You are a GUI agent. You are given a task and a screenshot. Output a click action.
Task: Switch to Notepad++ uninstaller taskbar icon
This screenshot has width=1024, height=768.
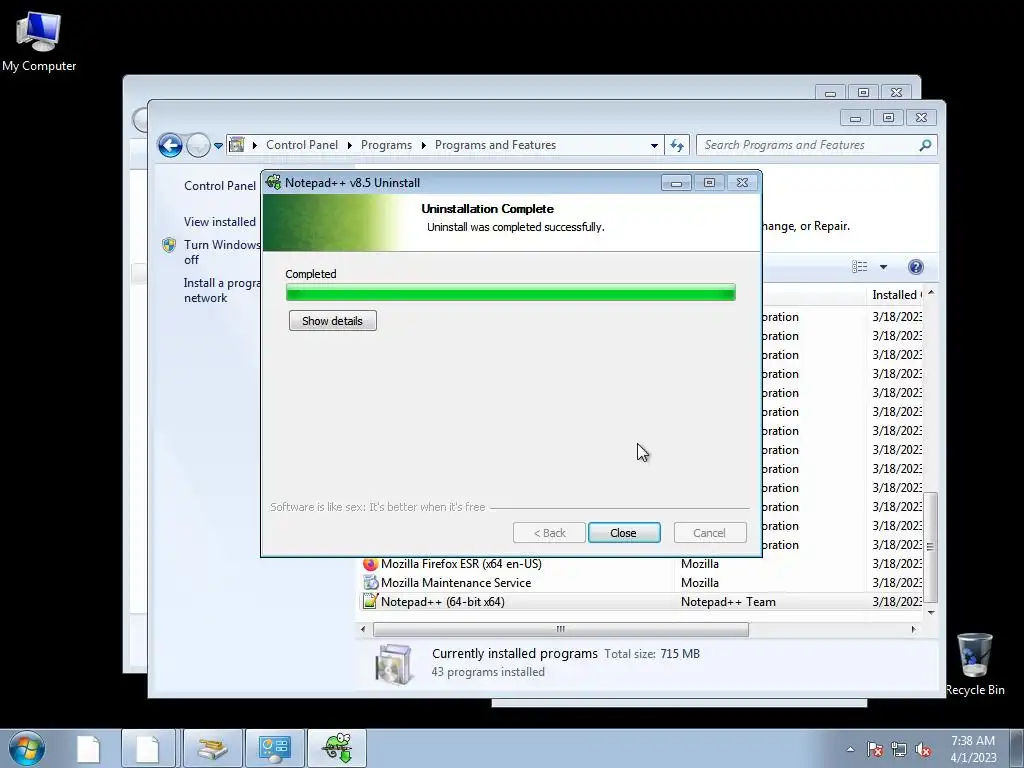[337, 748]
